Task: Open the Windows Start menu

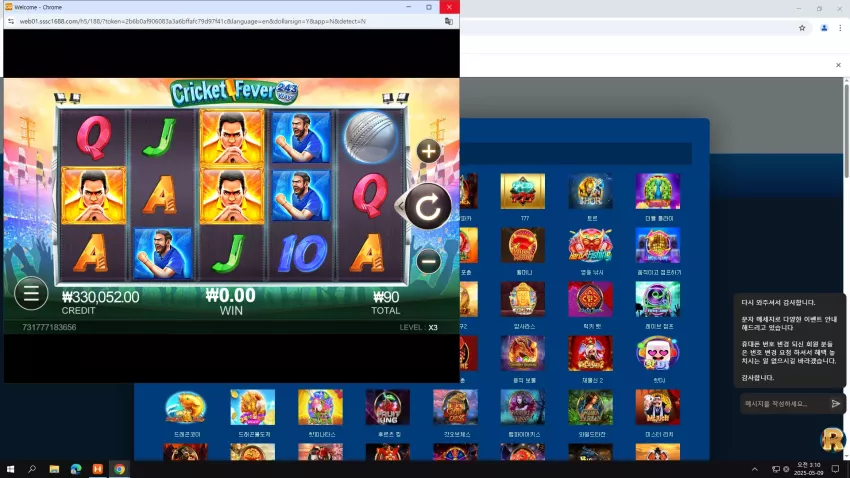Action: tap(10, 469)
